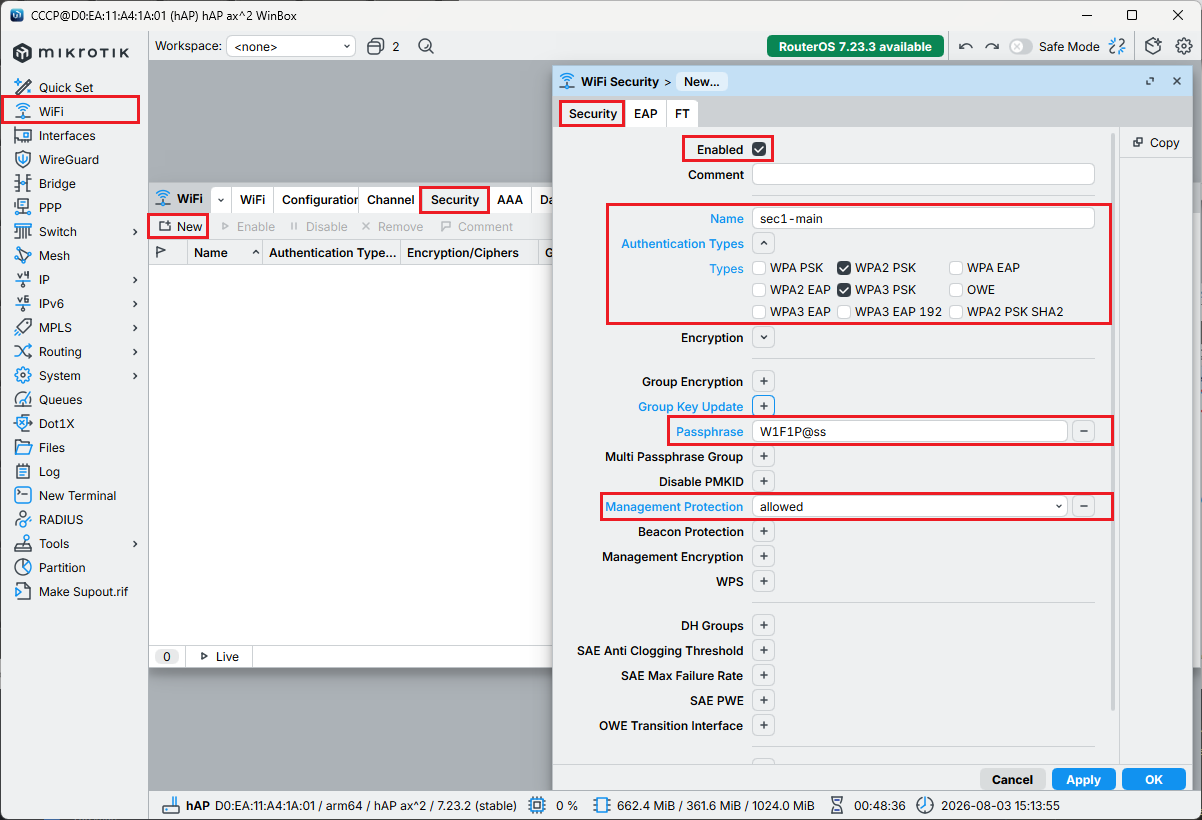Click the cube icon in top toolbar
Image resolution: width=1202 pixels, height=820 pixels.
coord(1153,46)
